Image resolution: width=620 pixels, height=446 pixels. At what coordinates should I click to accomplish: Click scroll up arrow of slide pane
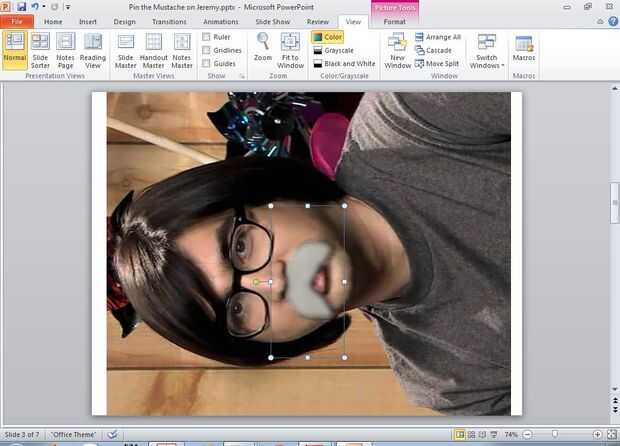click(615, 89)
